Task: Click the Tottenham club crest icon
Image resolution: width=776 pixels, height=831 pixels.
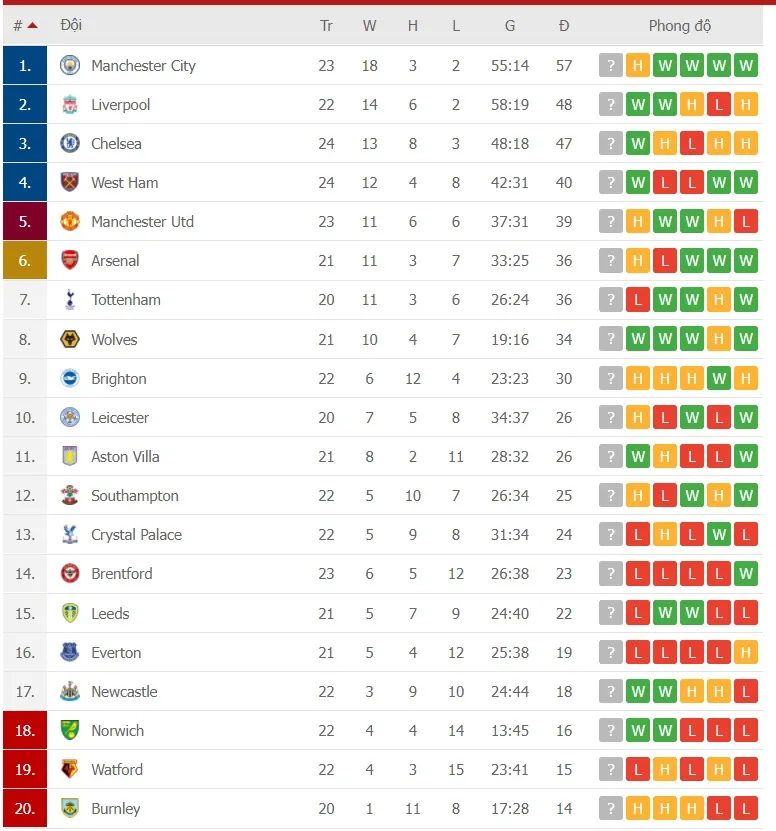Action: [x=69, y=300]
